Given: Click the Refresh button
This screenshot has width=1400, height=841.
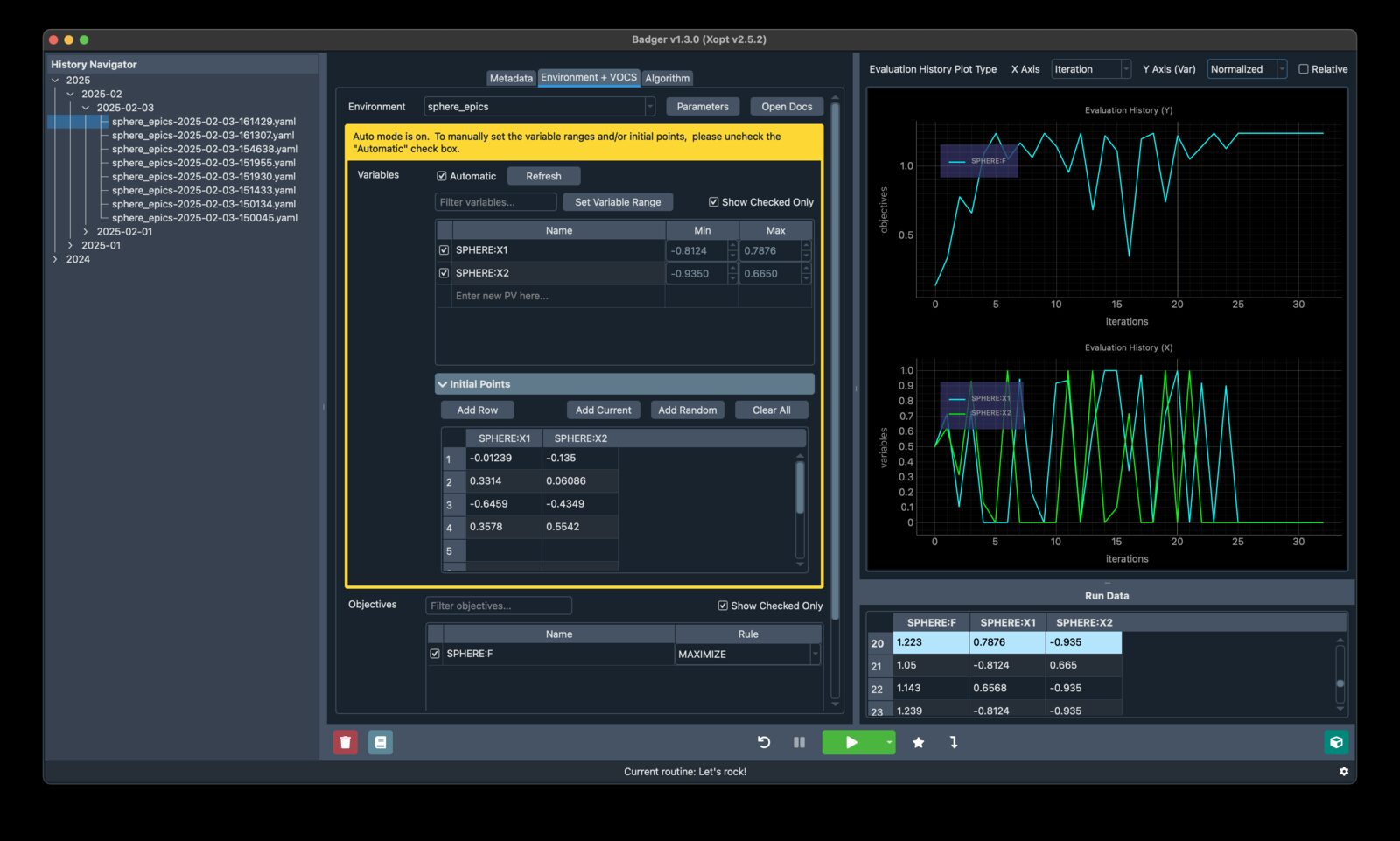Looking at the screenshot, I should pyautogui.click(x=543, y=176).
